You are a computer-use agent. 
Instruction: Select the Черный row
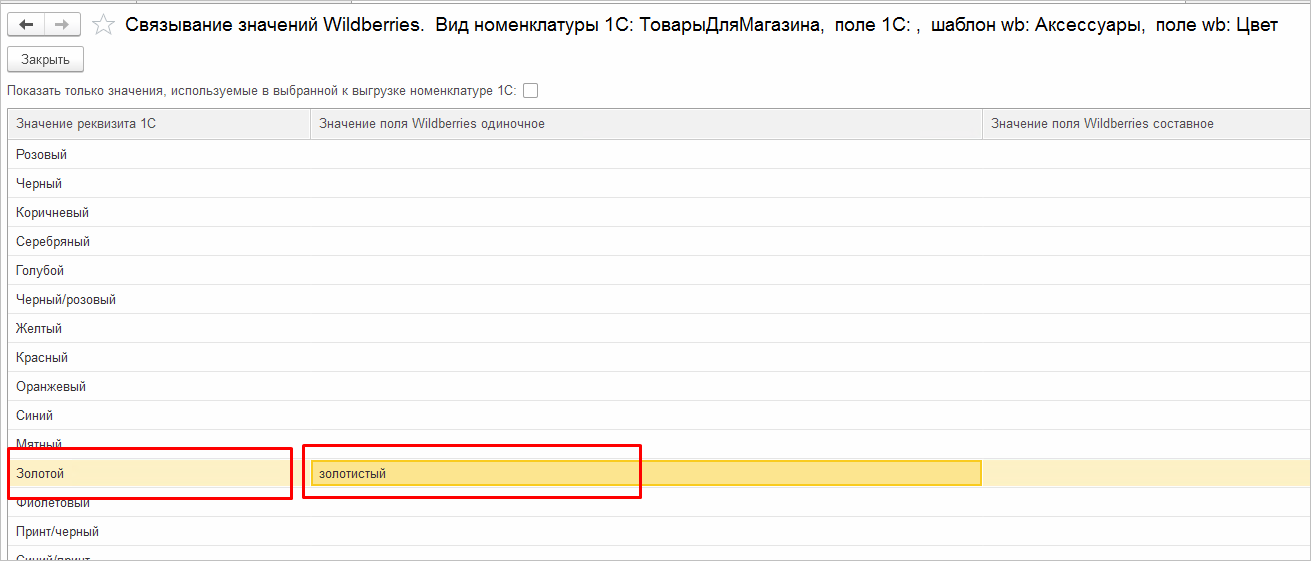660,184
